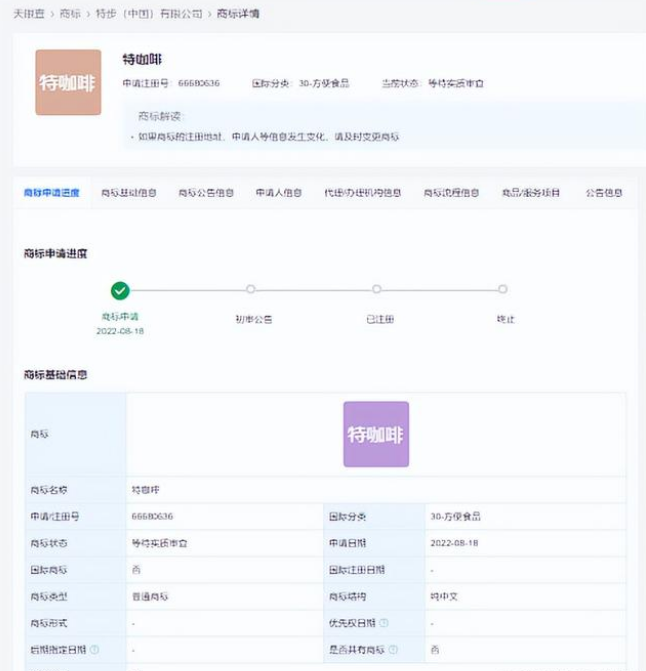Select the 特咖啡 trademark title heading
This screenshot has width=646, height=671.
click(x=142, y=59)
